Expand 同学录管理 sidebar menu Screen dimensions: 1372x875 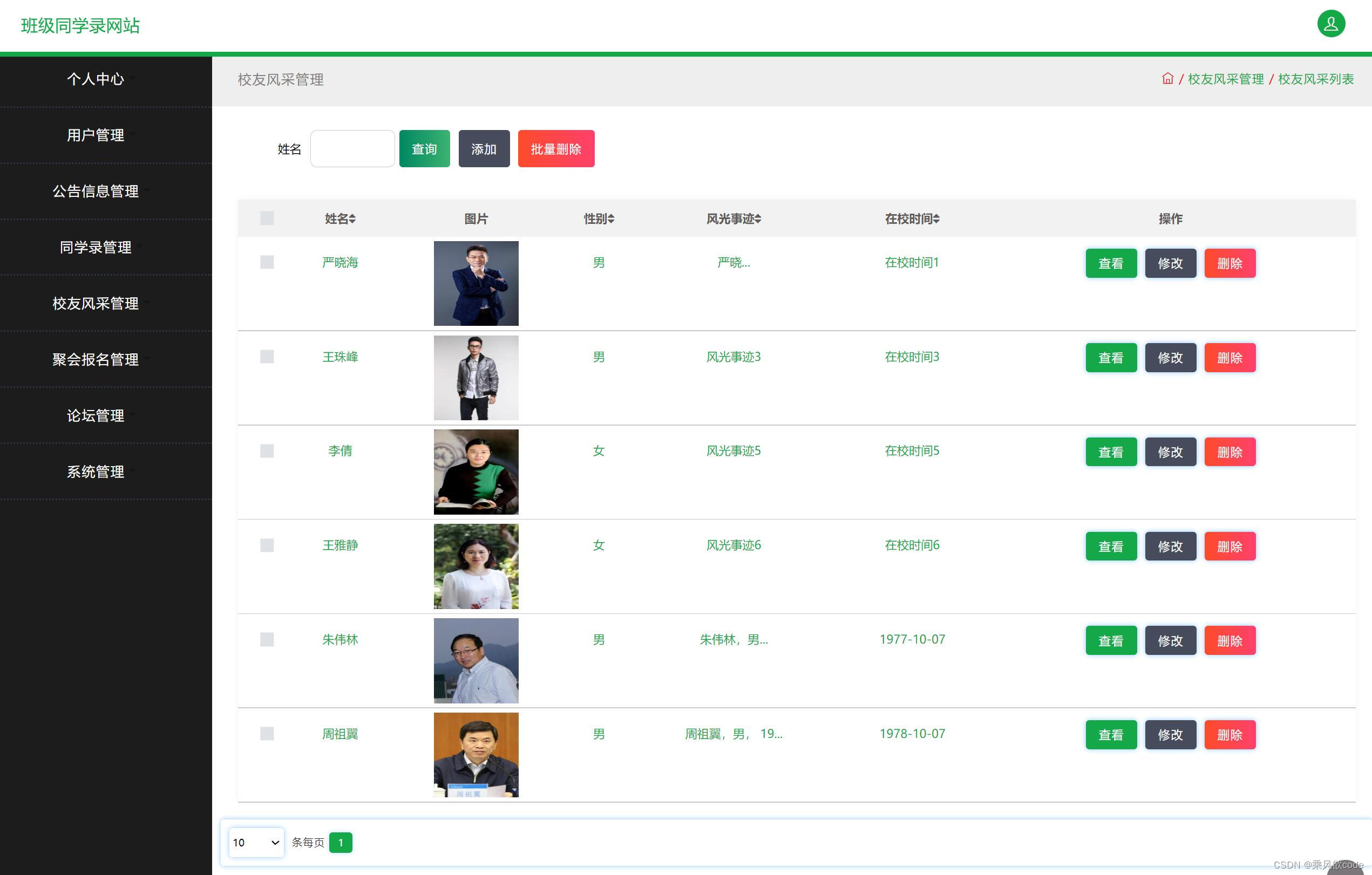(96, 247)
